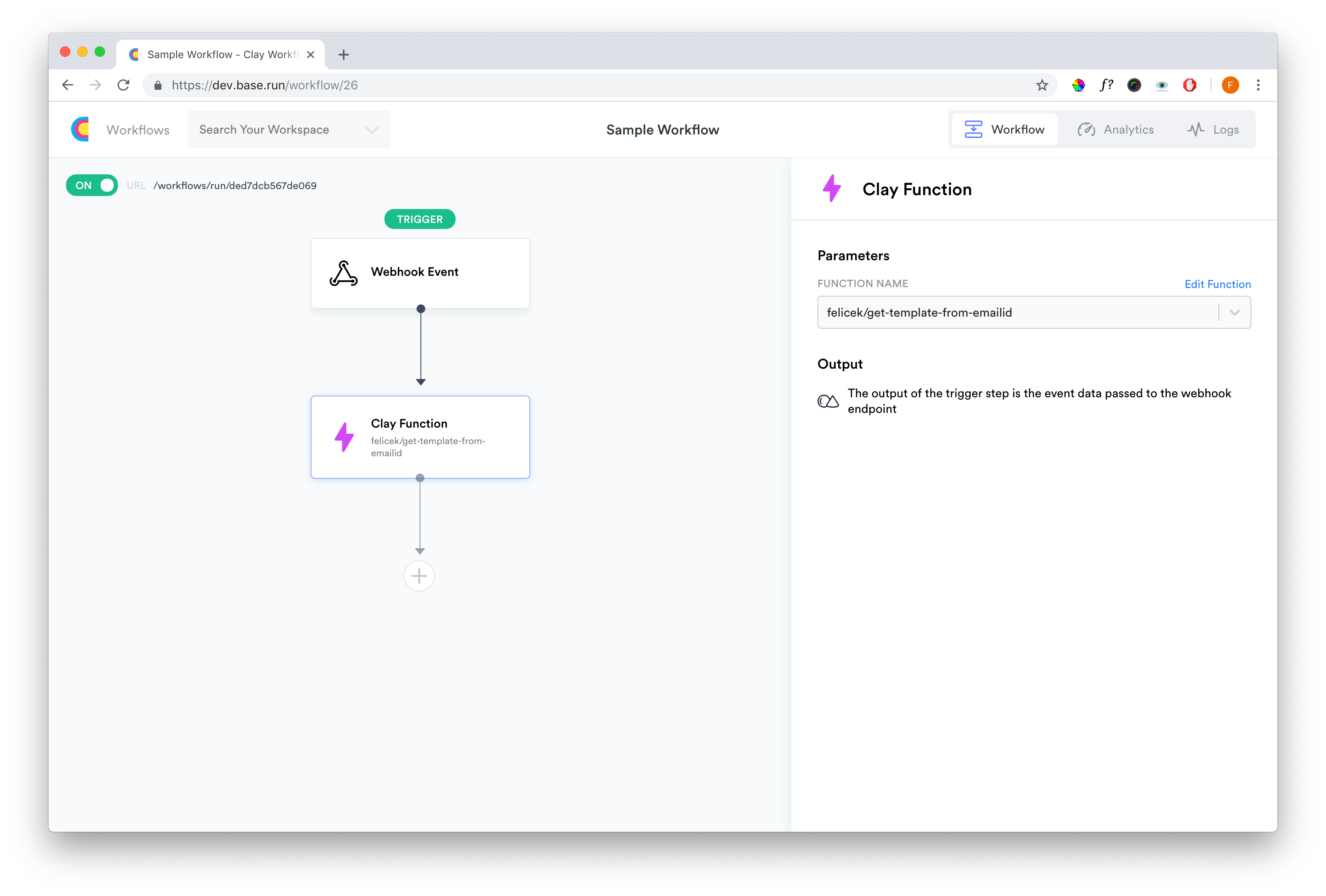Open the color wheel browser extension

1078,85
